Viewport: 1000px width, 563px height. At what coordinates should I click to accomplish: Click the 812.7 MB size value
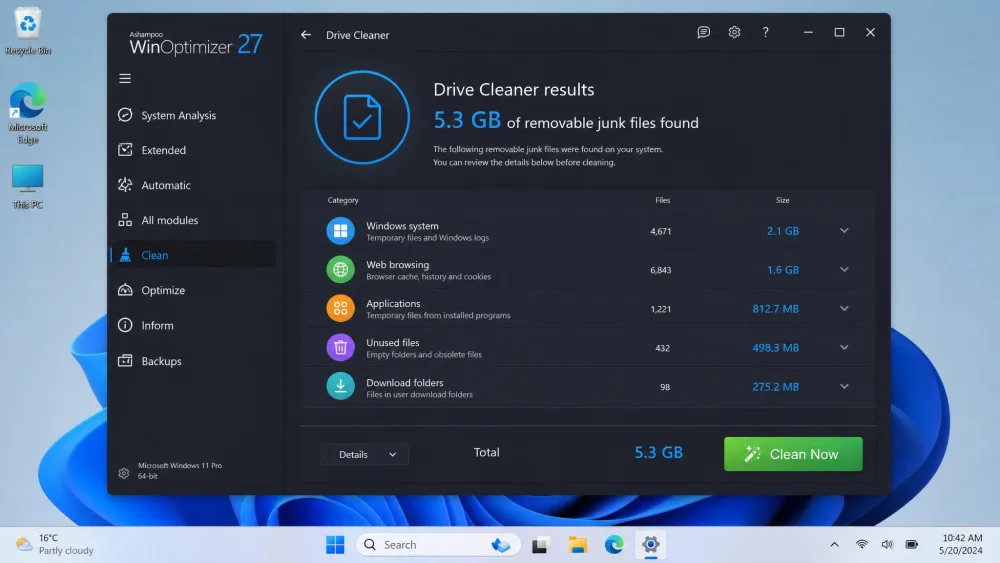coord(776,309)
